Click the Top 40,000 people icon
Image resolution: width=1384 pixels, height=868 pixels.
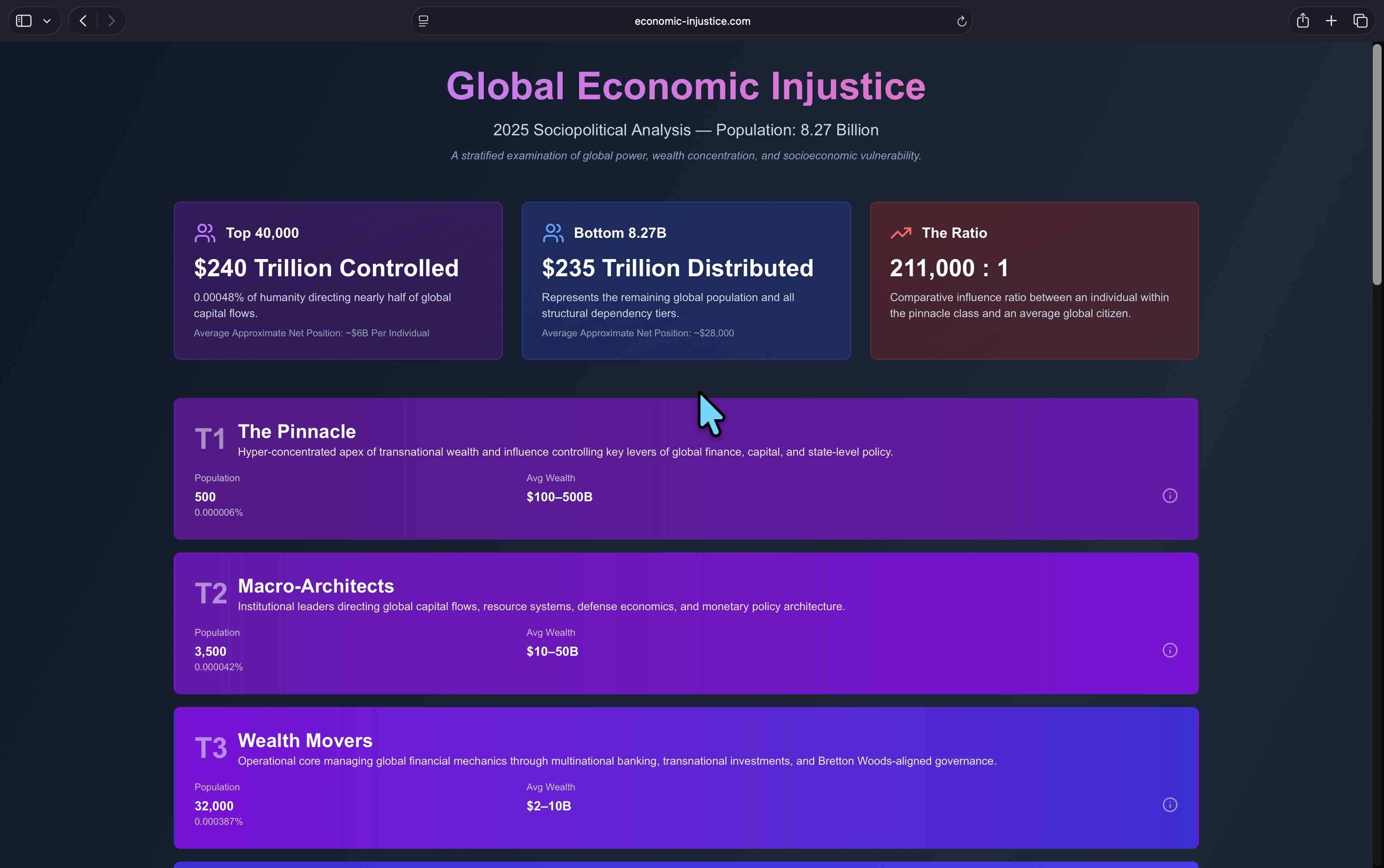pos(205,233)
